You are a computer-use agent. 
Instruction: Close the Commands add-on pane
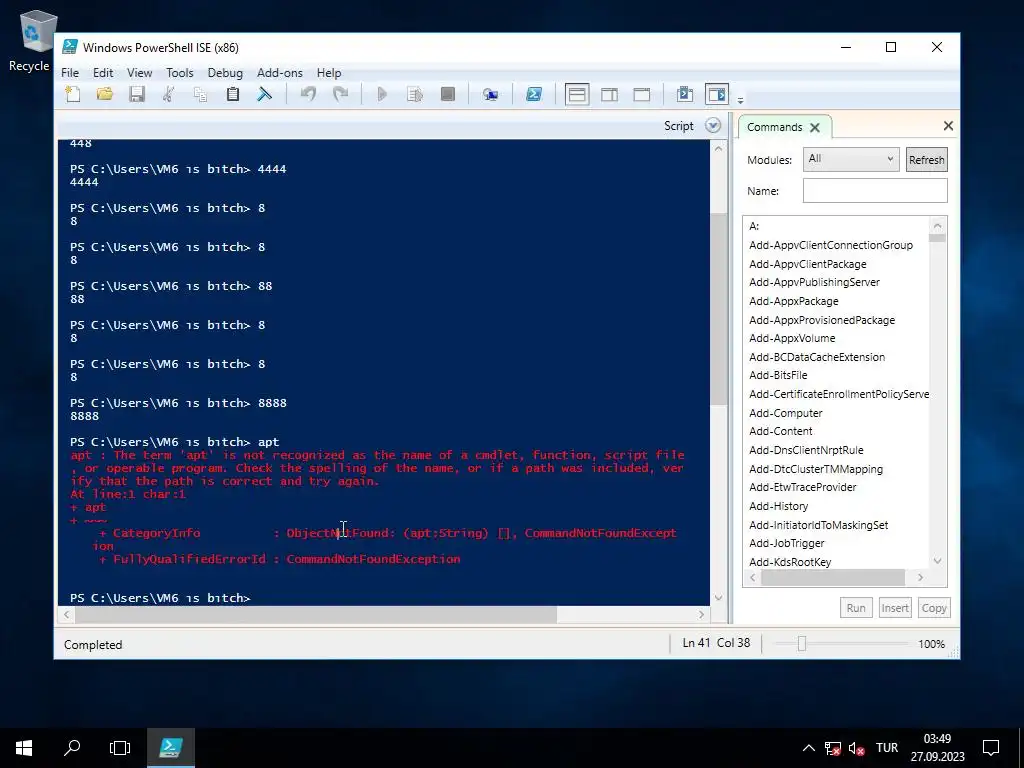[x=948, y=125]
